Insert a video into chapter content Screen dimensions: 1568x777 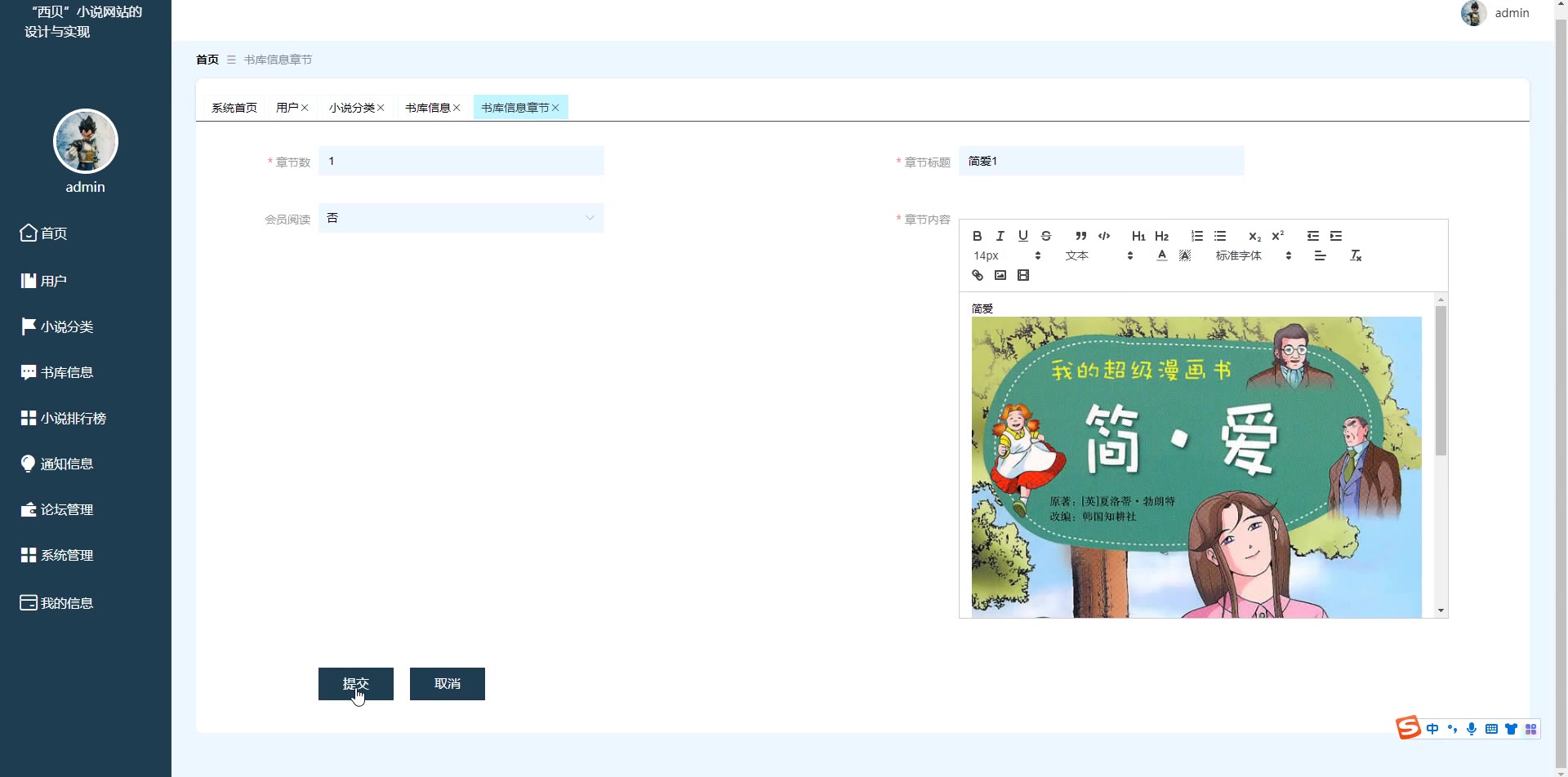(x=1022, y=275)
